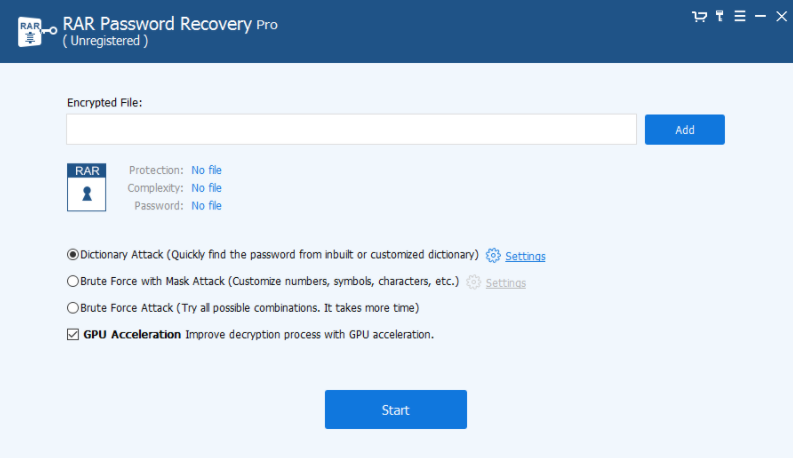Click the Mask Attack settings gear icon
Screen dimensions: 793x458
click(473, 282)
